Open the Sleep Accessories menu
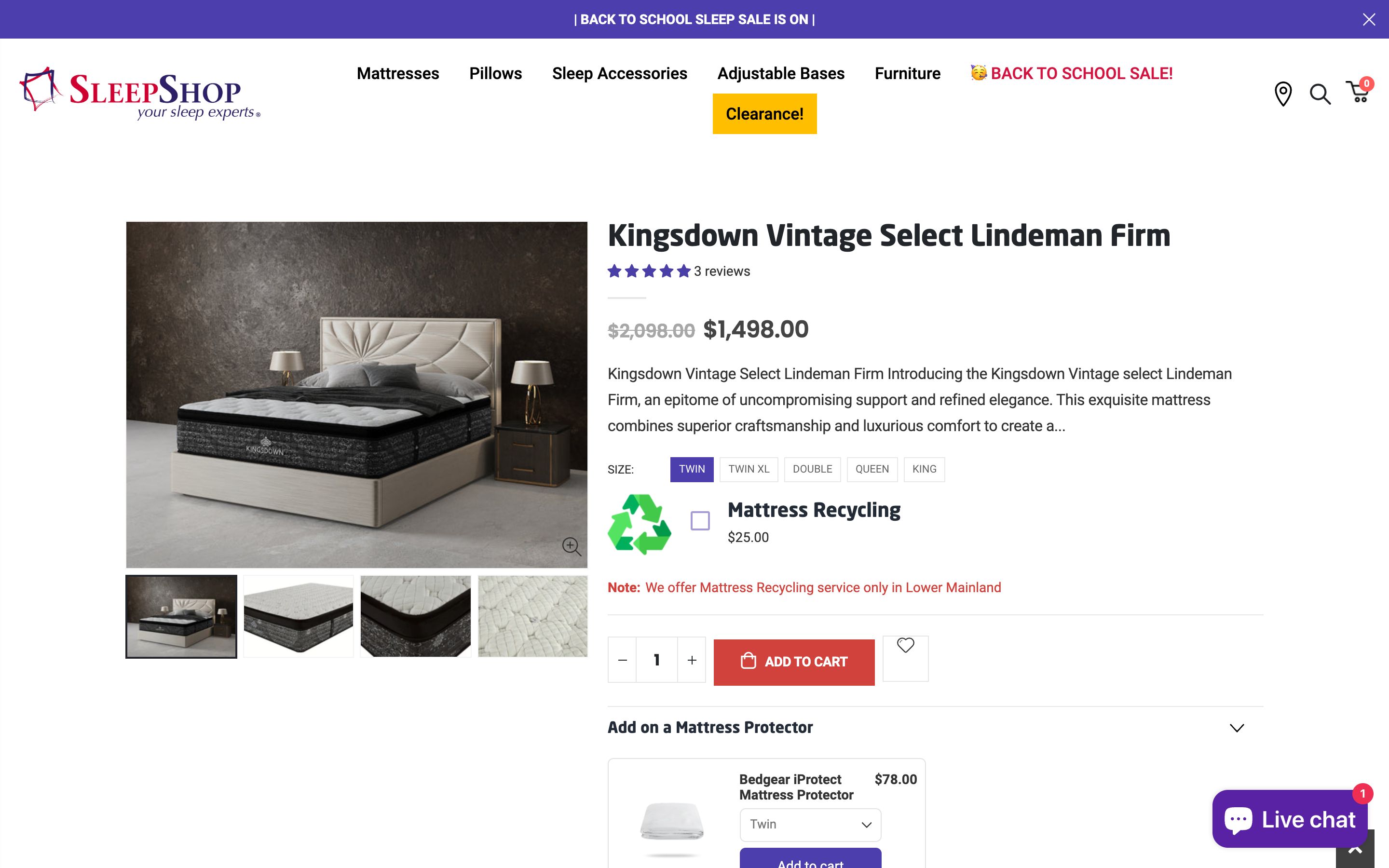Image resolution: width=1389 pixels, height=868 pixels. coord(620,73)
